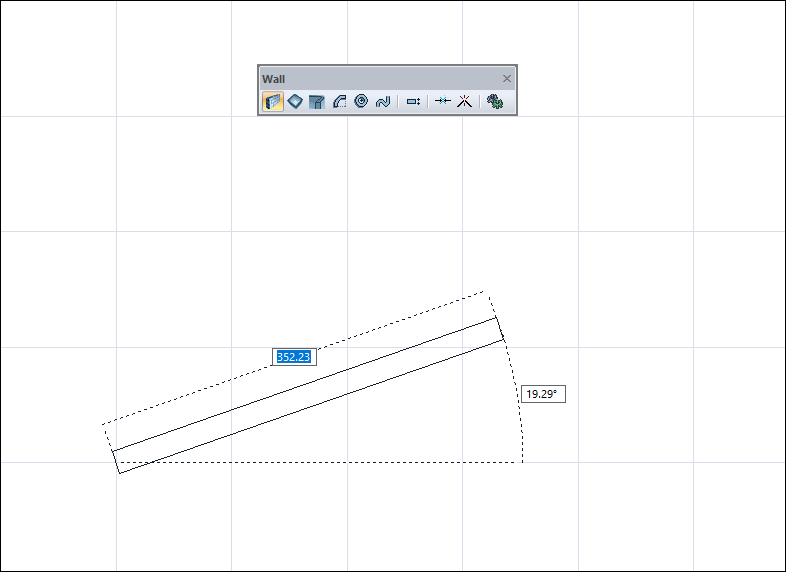The width and height of the screenshot is (786, 572).
Task: Click the join walls icon
Action: 442,101
